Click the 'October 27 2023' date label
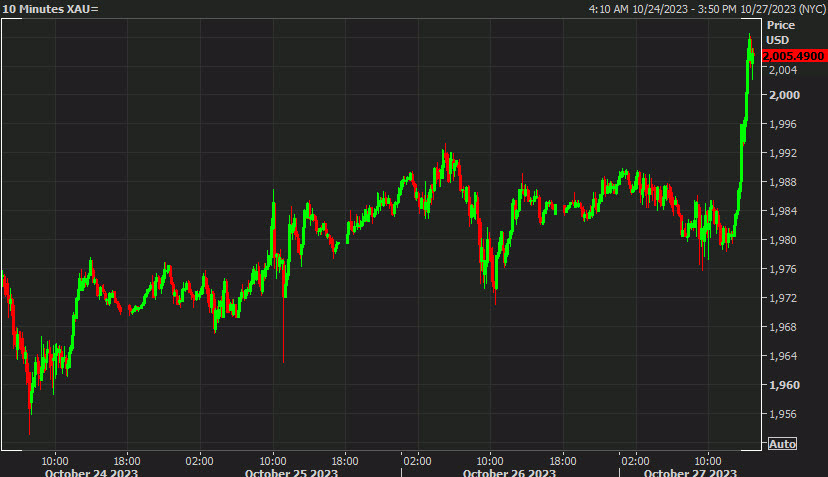 tap(690, 473)
